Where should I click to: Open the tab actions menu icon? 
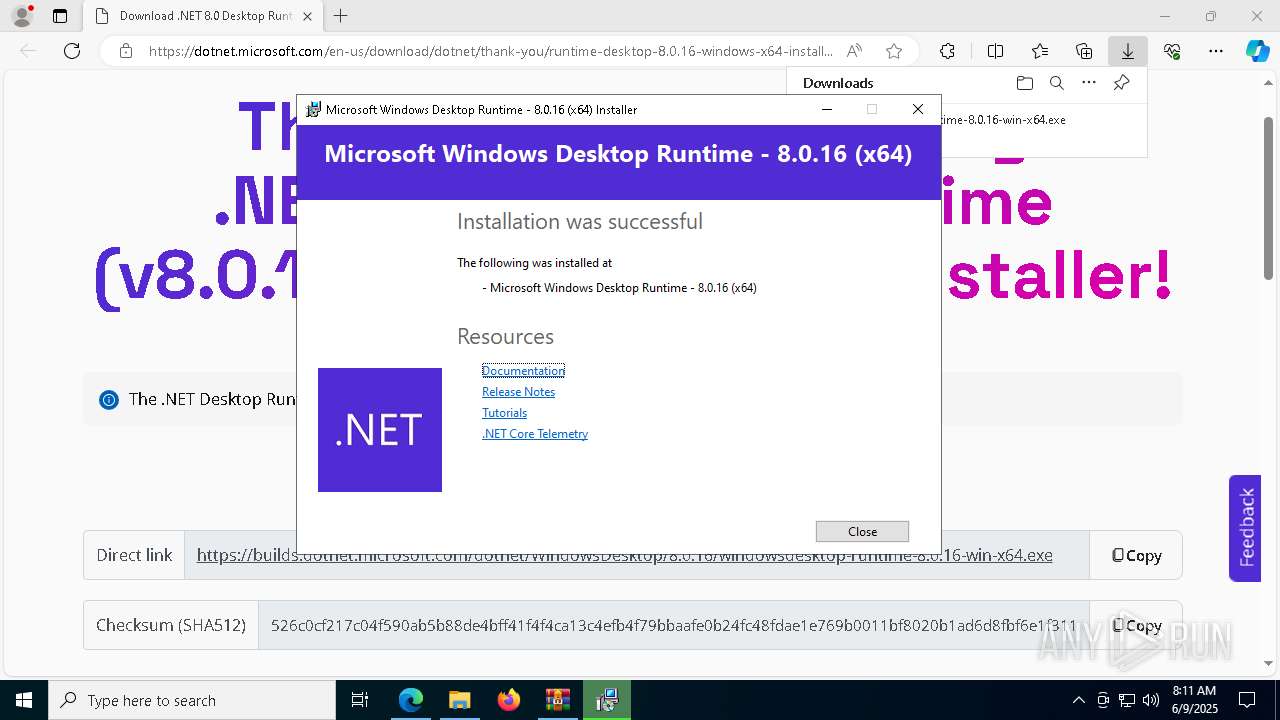[x=60, y=16]
